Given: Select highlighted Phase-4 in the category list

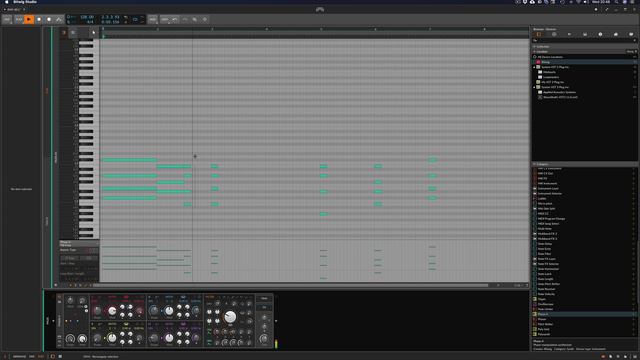Looking at the screenshot, I should click(x=584, y=314).
